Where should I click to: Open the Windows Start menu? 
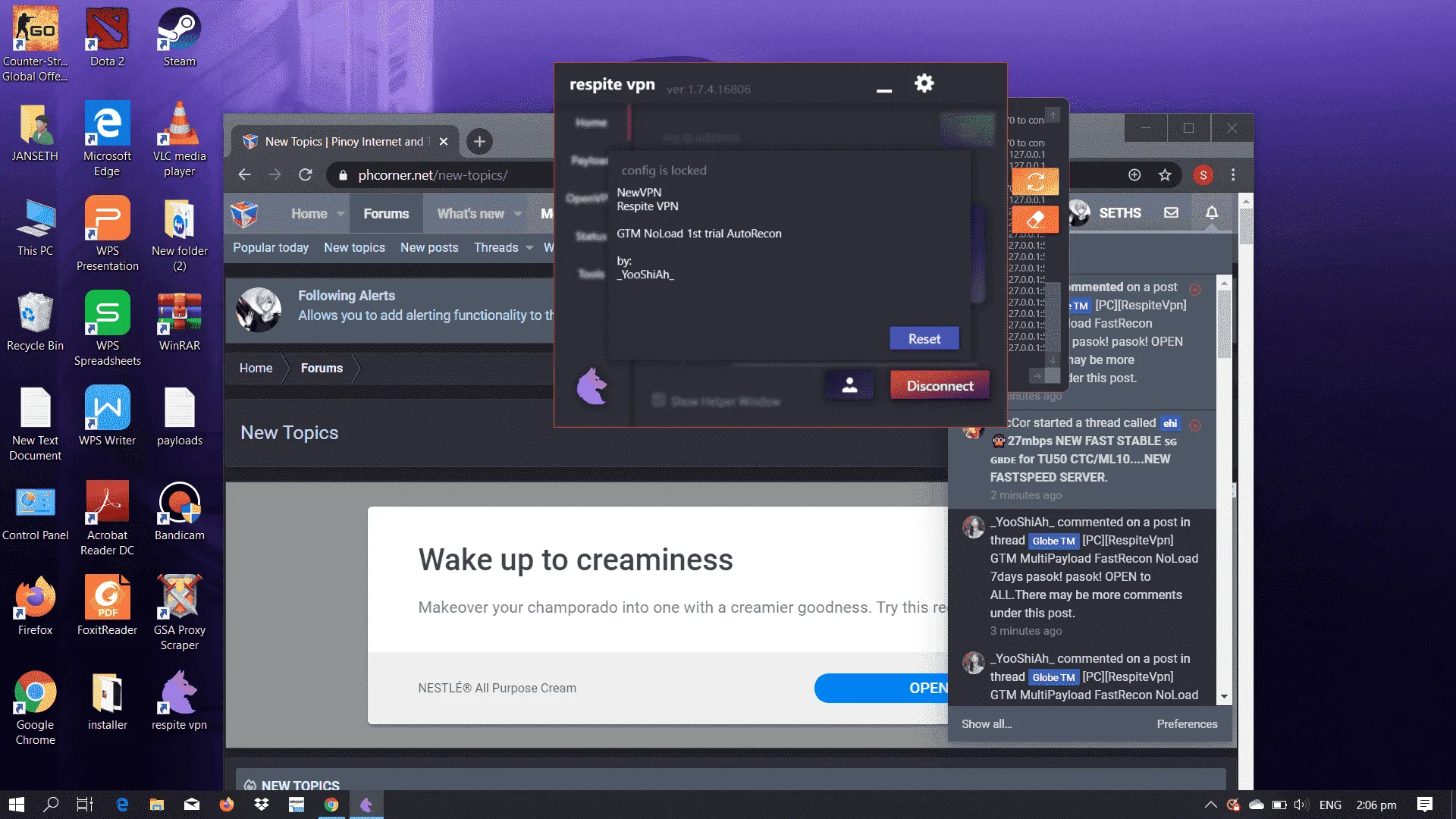coord(17,805)
